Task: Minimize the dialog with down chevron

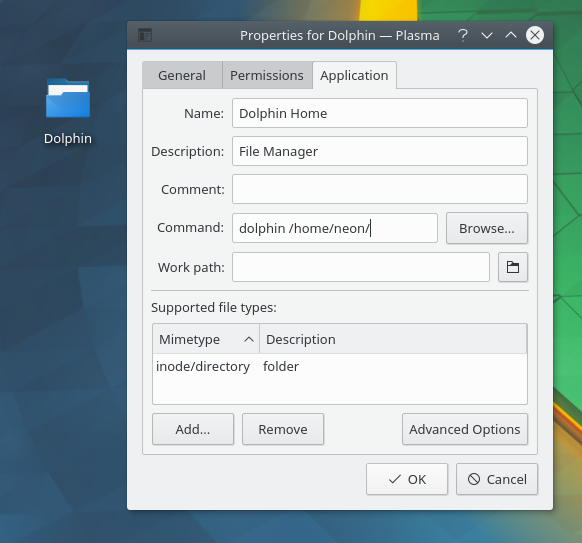Action: coord(487,35)
